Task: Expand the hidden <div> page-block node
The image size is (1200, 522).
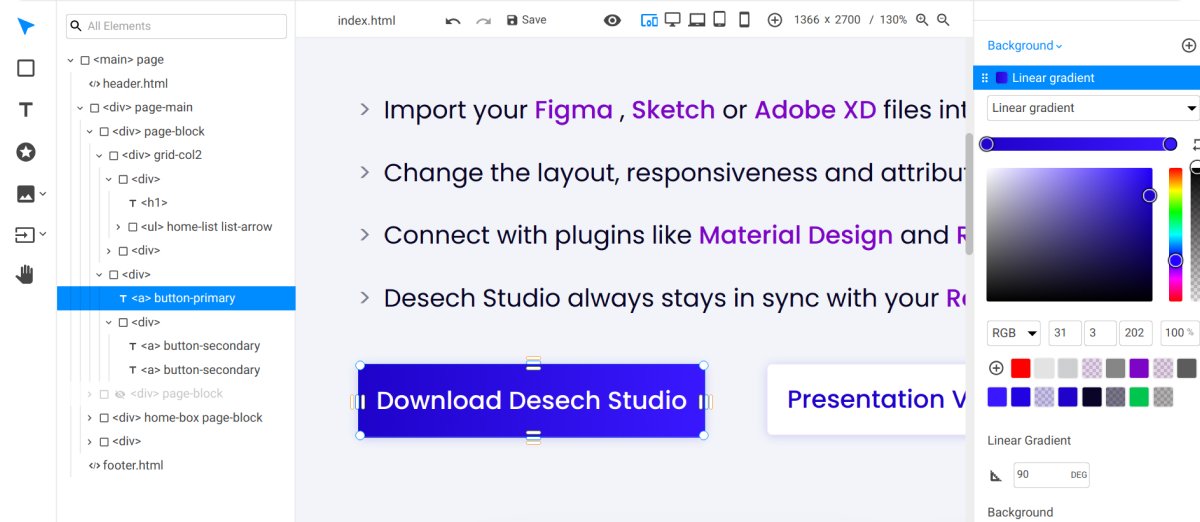Action: [90, 394]
